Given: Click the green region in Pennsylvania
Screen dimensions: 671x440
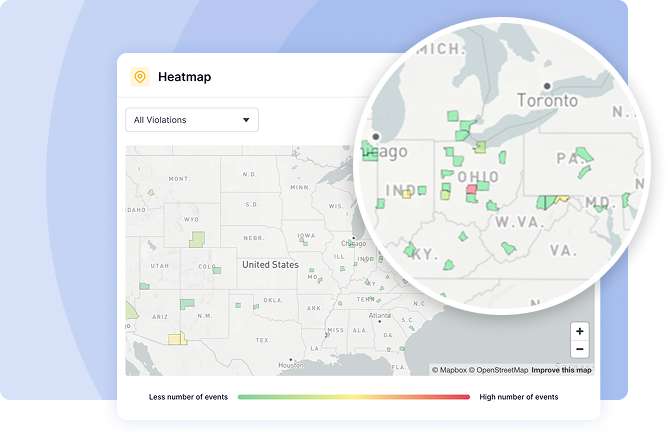Looking at the screenshot, I should pos(584,154).
